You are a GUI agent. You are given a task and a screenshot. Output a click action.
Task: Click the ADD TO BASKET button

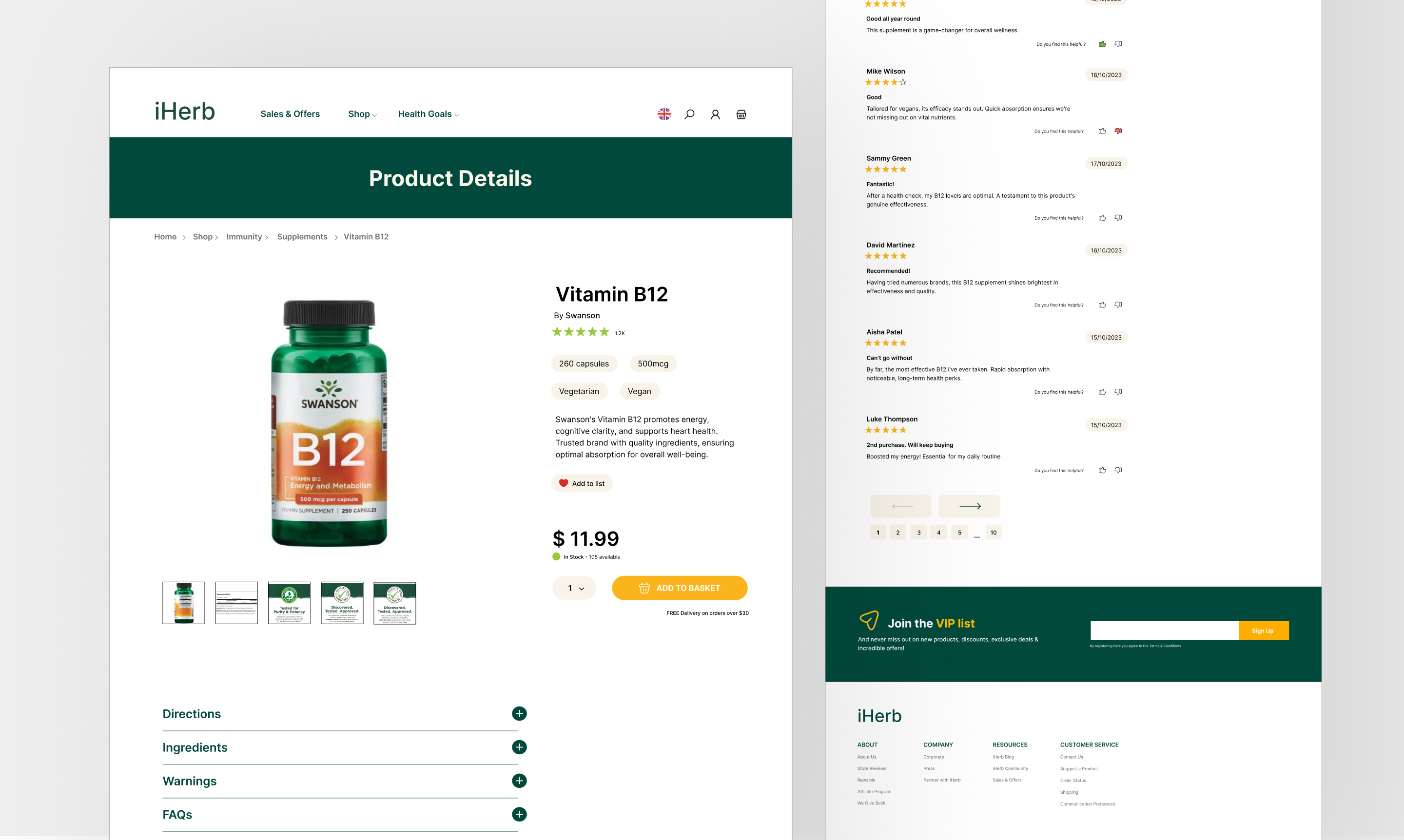pyautogui.click(x=680, y=588)
